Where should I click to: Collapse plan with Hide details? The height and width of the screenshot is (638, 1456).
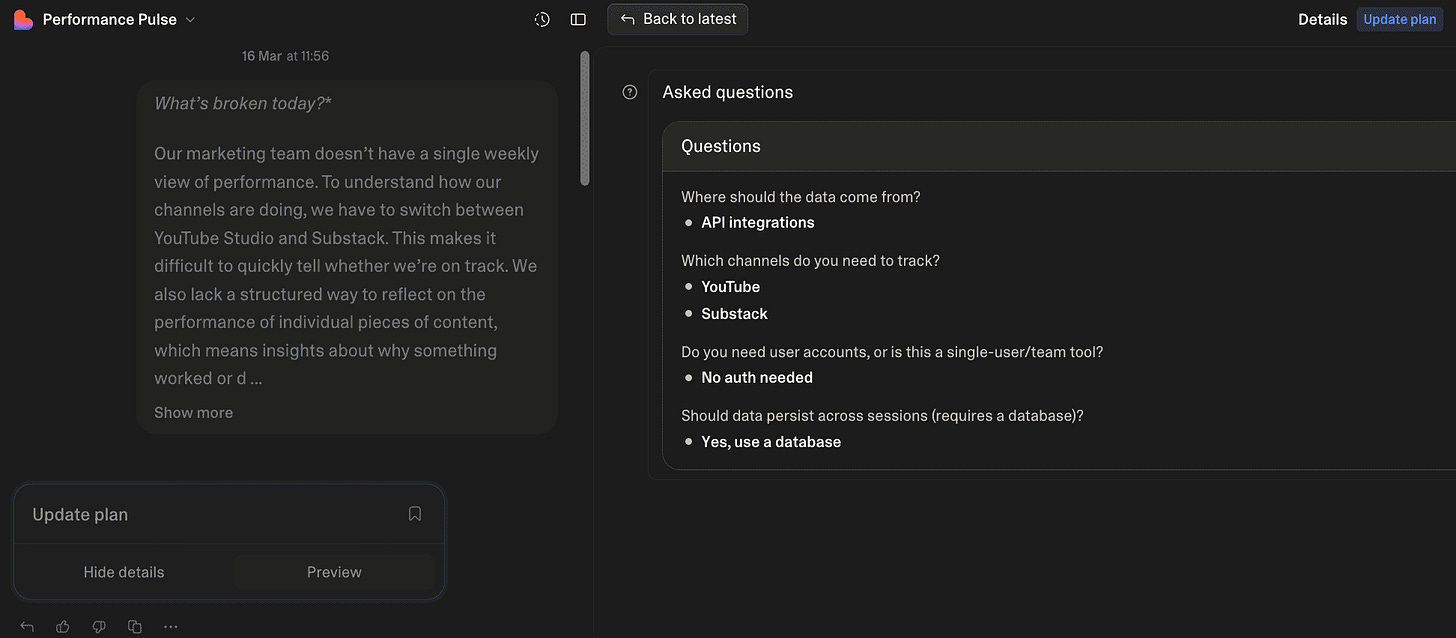pos(124,572)
